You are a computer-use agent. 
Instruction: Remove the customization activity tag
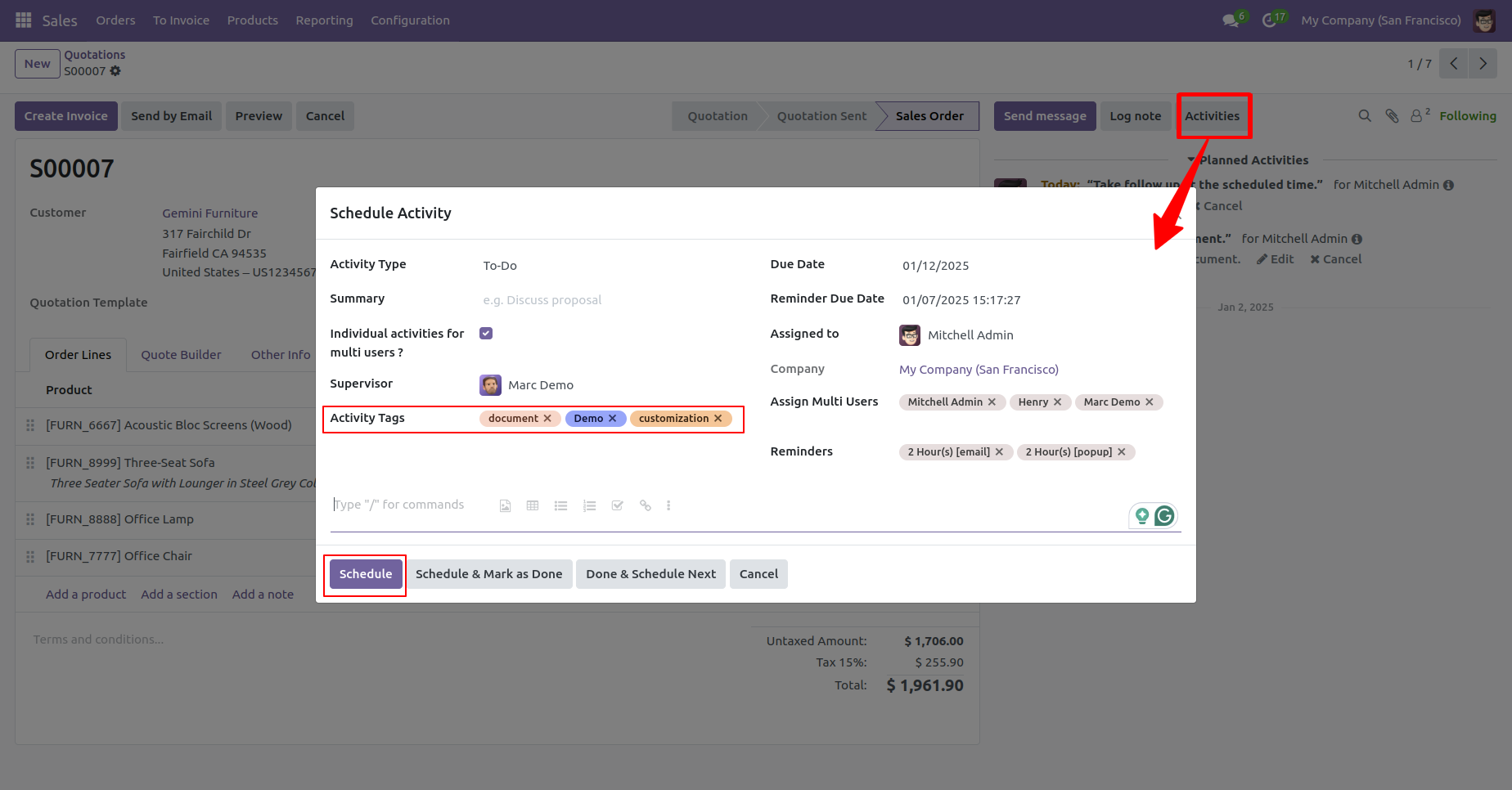click(x=718, y=419)
